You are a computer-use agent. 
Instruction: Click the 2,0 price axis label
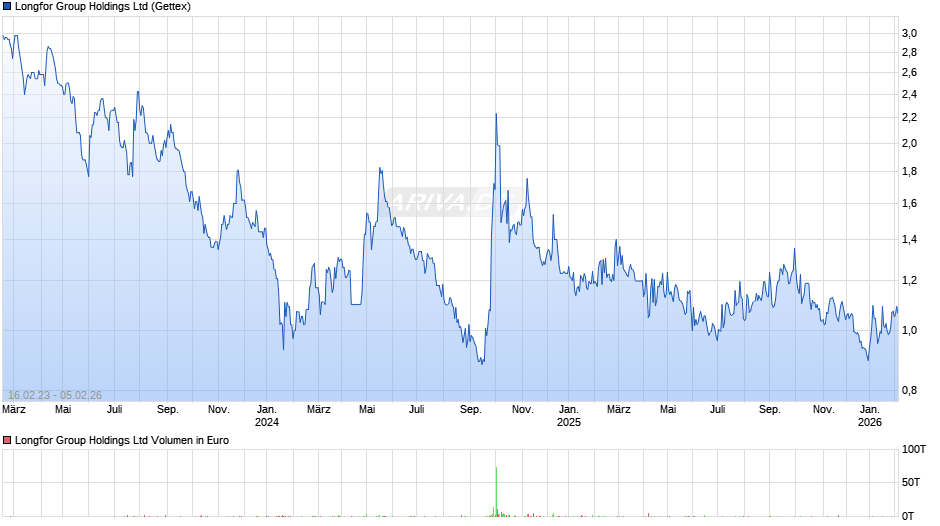[909, 143]
